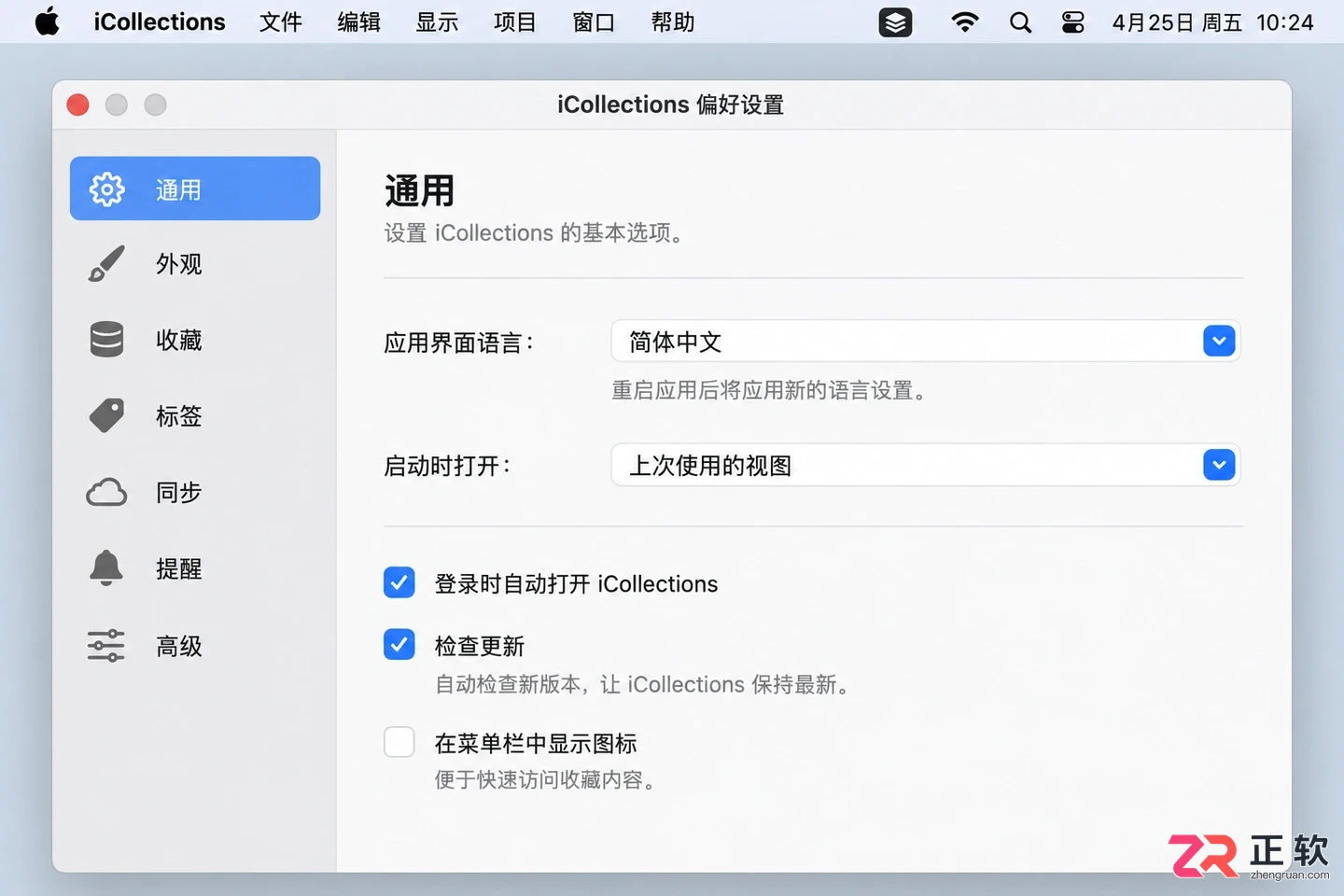This screenshot has width=1344, height=896.
Task: Open Spotlight search in the menu bar
Action: pos(1020,22)
